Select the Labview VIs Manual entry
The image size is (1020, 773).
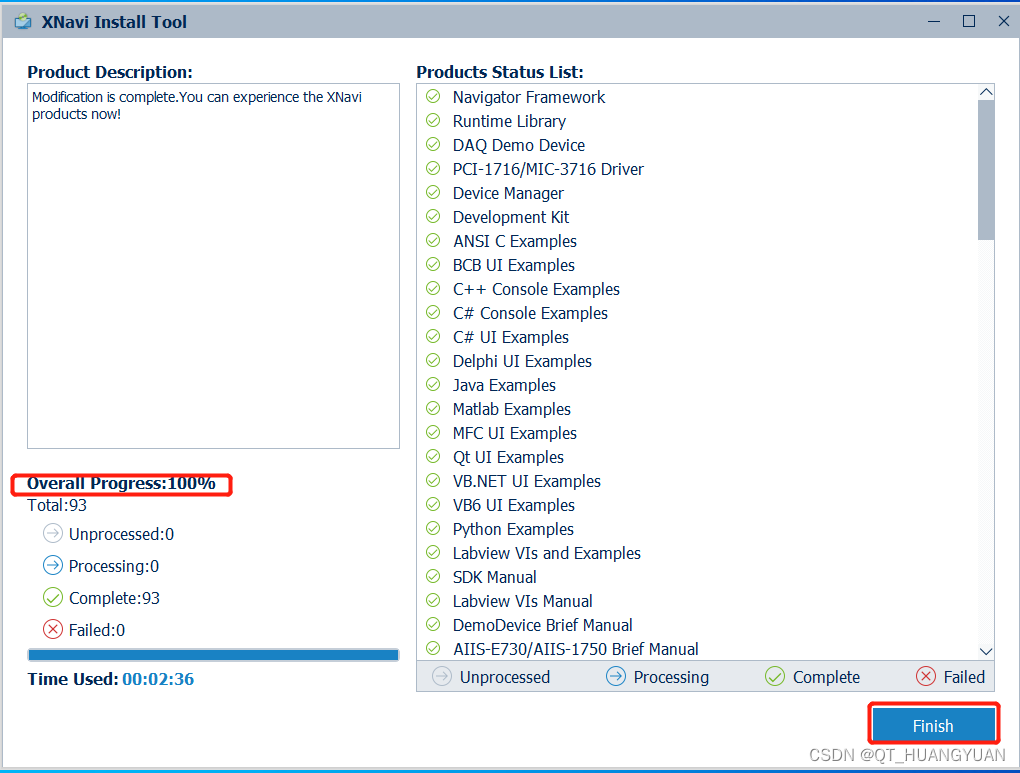(522, 601)
